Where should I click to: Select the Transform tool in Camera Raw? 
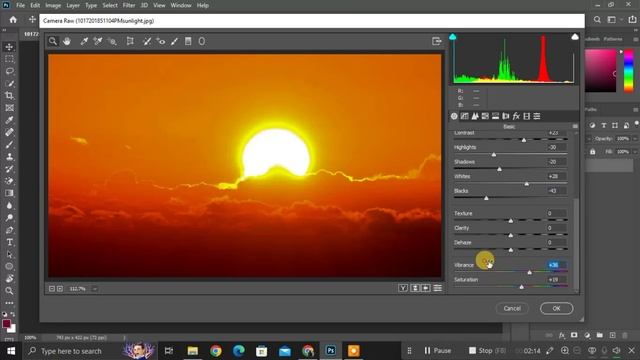coord(130,41)
